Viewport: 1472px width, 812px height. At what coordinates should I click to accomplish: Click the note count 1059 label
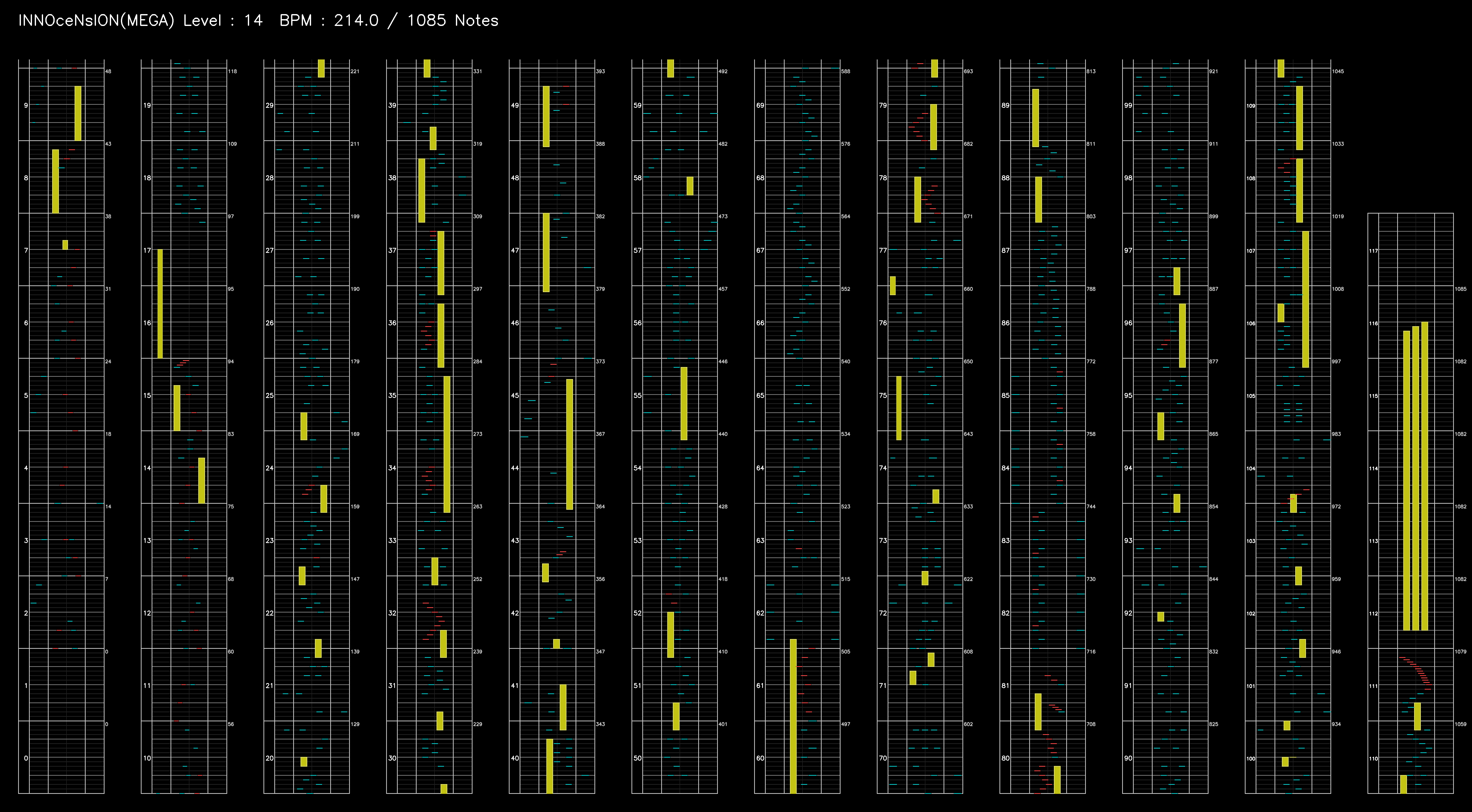[1461, 724]
